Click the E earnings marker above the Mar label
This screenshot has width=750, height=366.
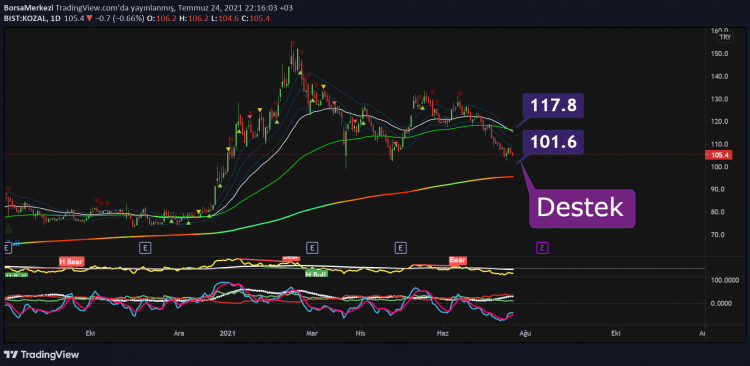coord(312,247)
